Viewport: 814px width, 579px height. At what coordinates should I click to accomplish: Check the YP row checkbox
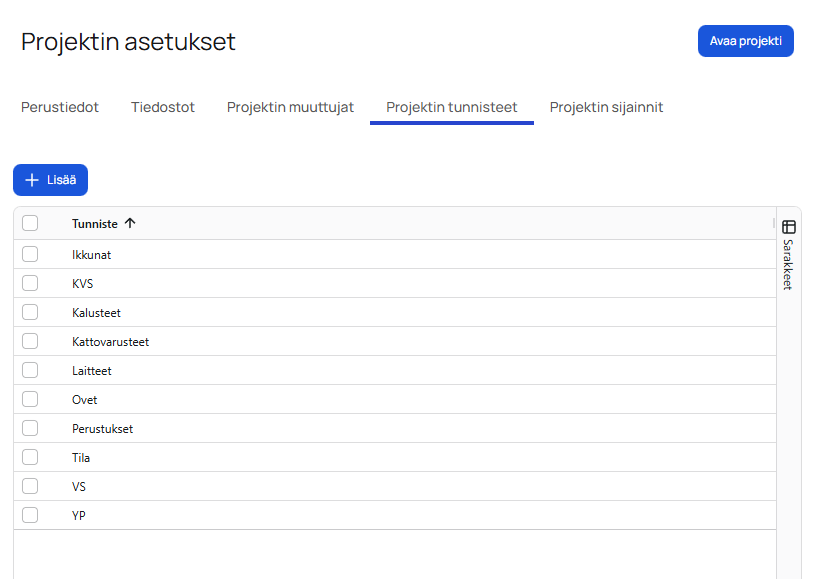pos(30,515)
